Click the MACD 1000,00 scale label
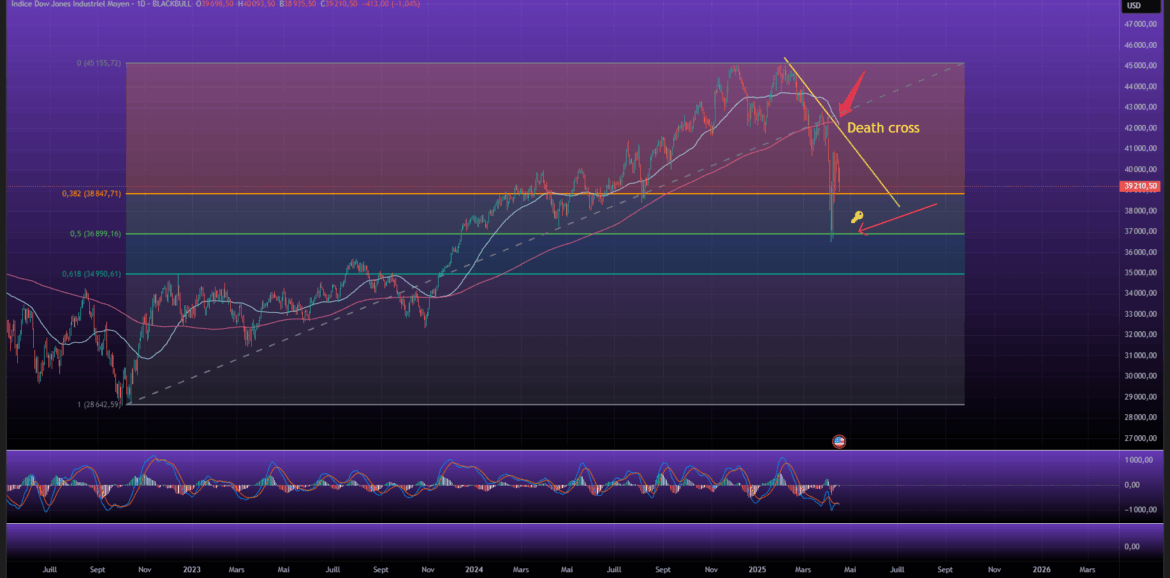This screenshot has width=1170, height=578. point(1138,461)
